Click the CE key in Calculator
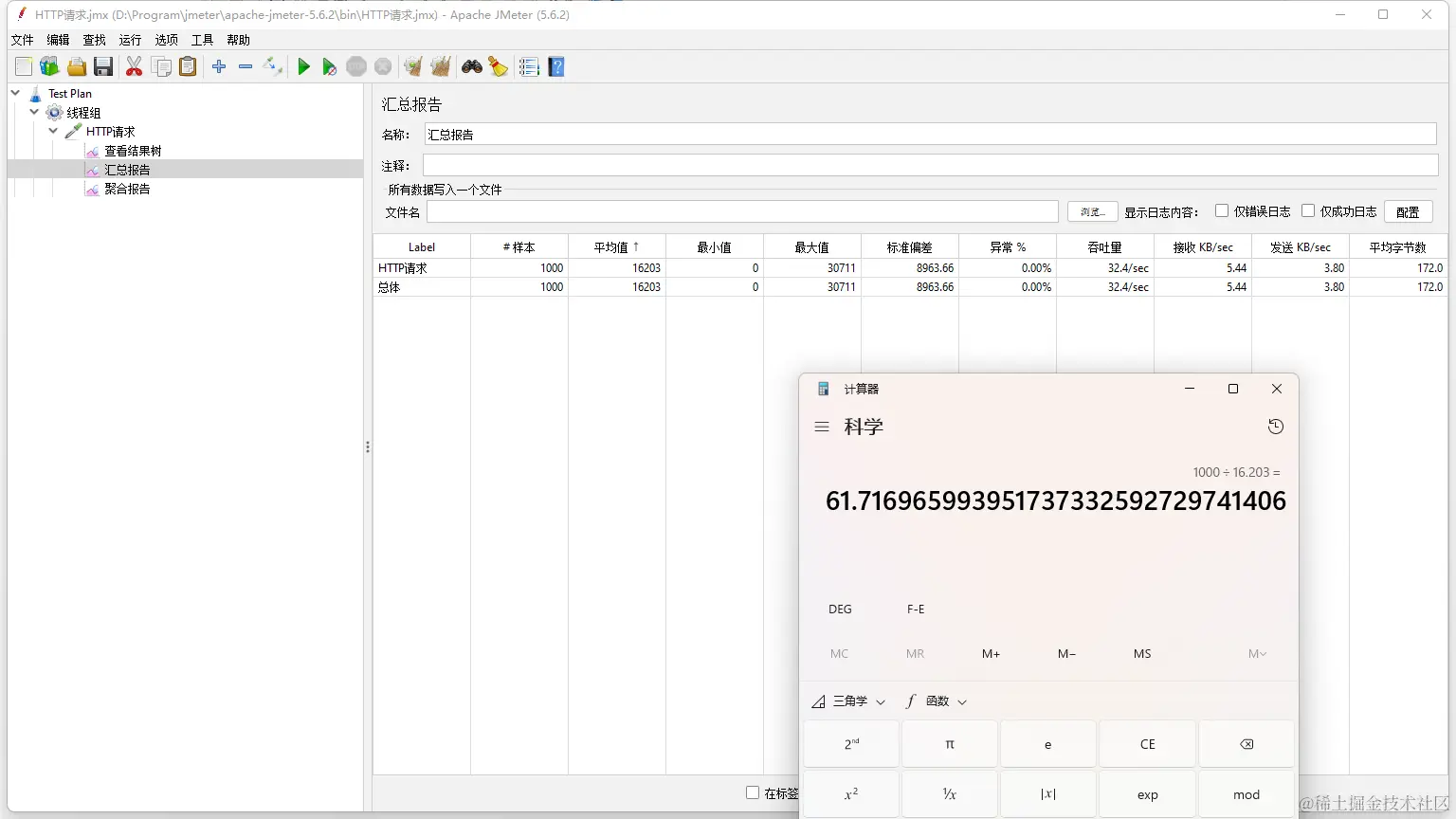The image size is (1456, 819). (1147, 744)
